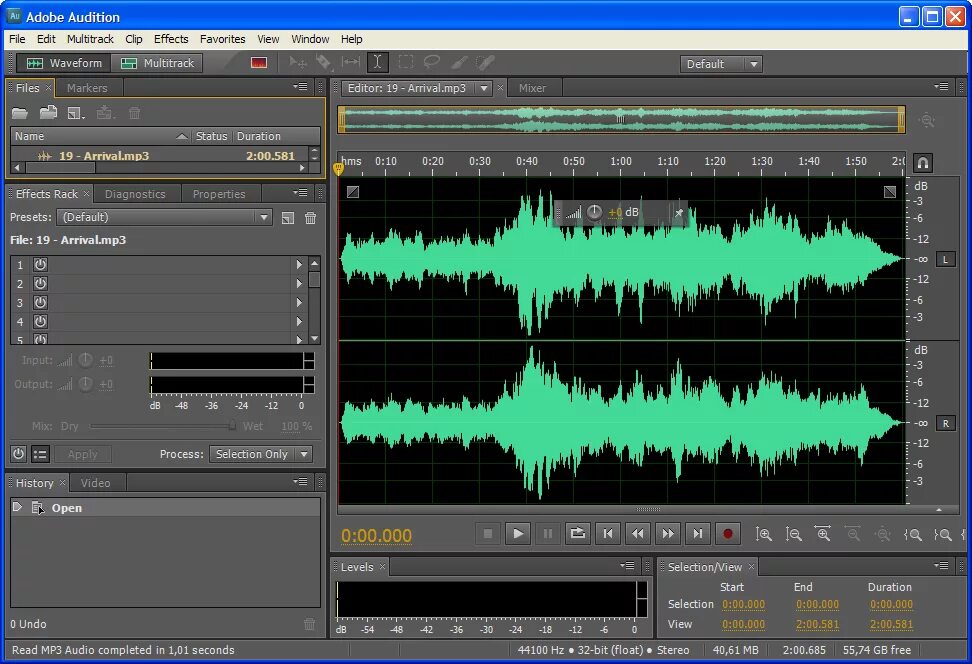Click the Fast Forward button

[668, 534]
